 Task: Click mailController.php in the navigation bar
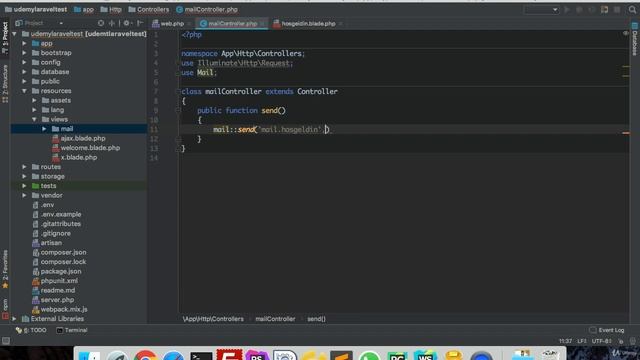[207, 9]
